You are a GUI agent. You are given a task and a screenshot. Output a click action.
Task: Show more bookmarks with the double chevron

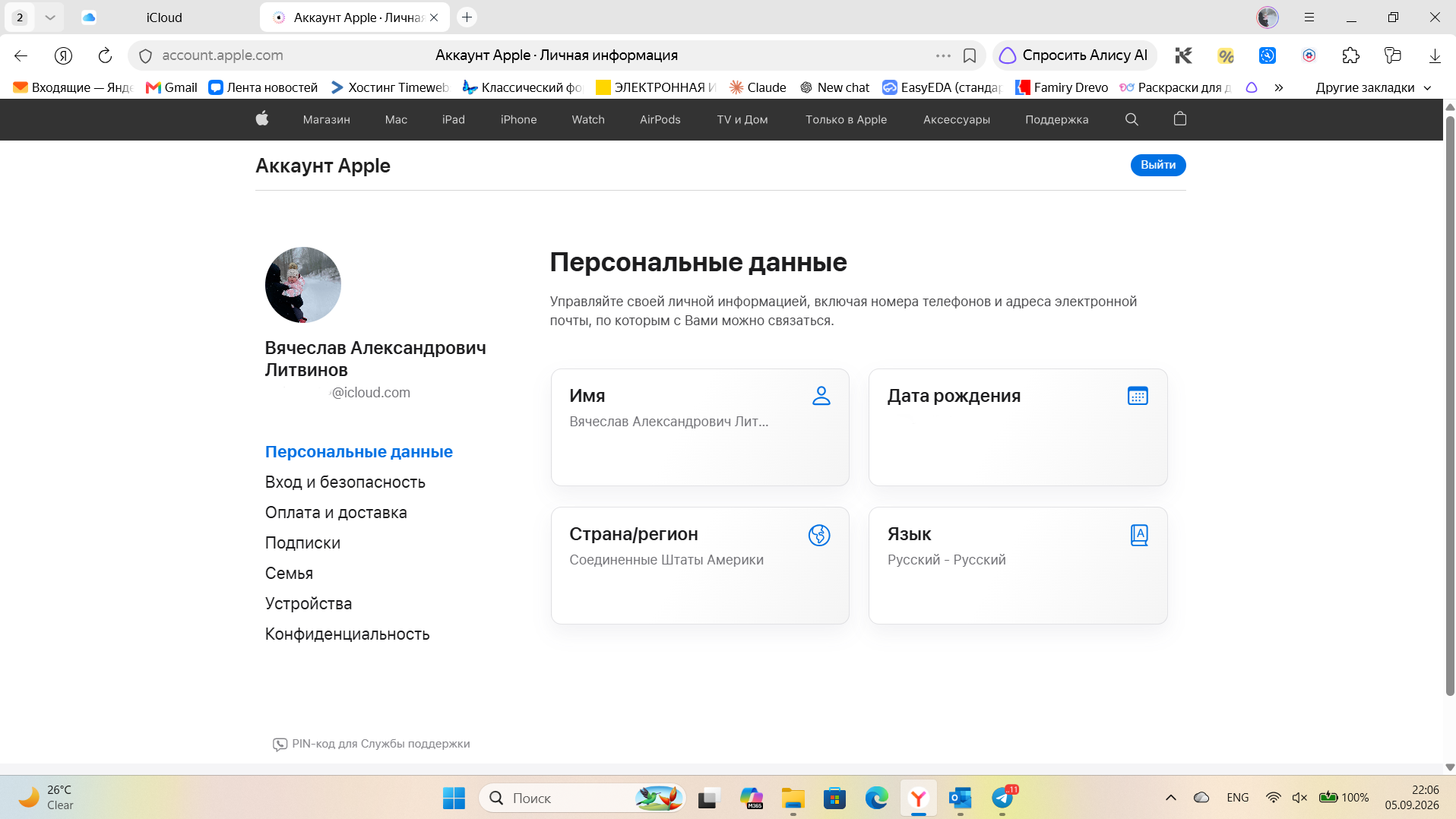pos(1279,87)
